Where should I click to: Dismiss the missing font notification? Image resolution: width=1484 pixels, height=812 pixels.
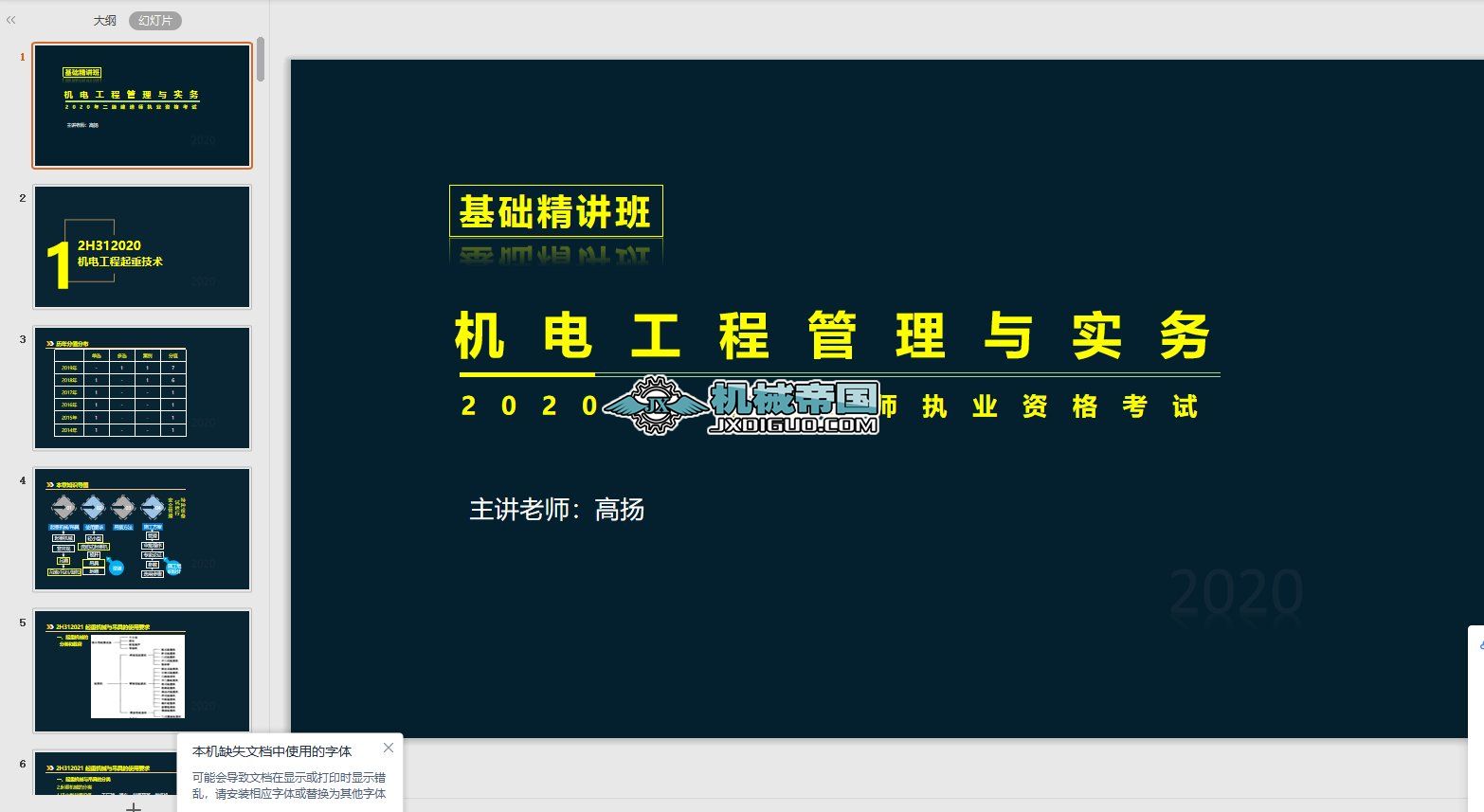389,748
